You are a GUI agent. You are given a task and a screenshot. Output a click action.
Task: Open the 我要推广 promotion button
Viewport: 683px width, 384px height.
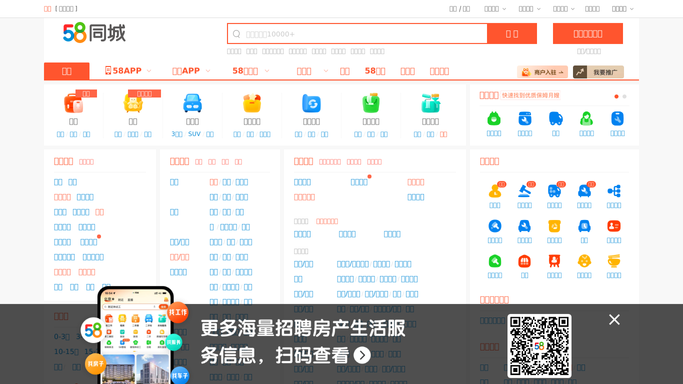point(598,72)
